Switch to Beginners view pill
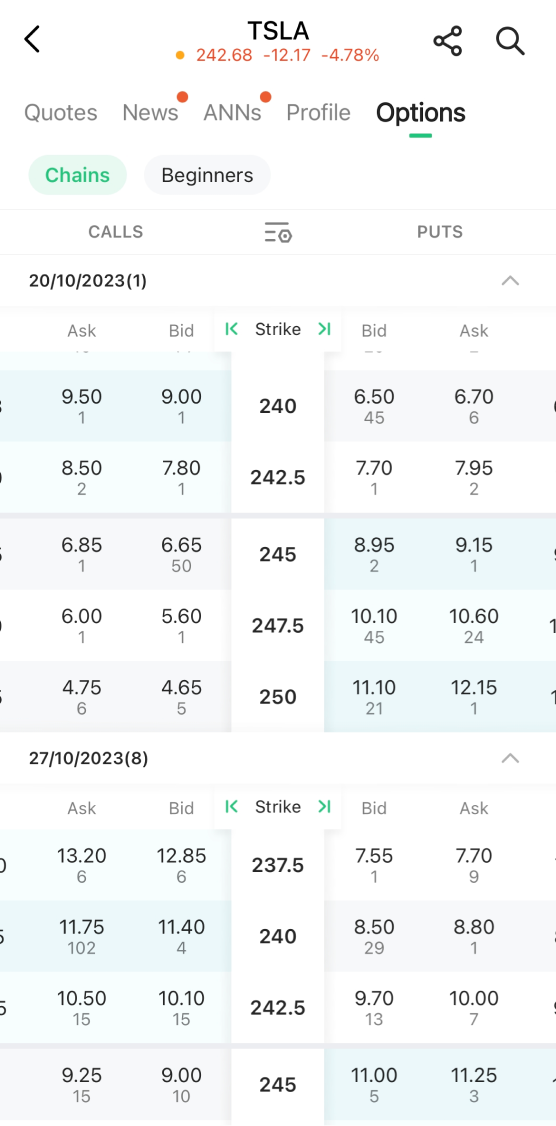The width and height of the screenshot is (556, 1126). coord(207,175)
